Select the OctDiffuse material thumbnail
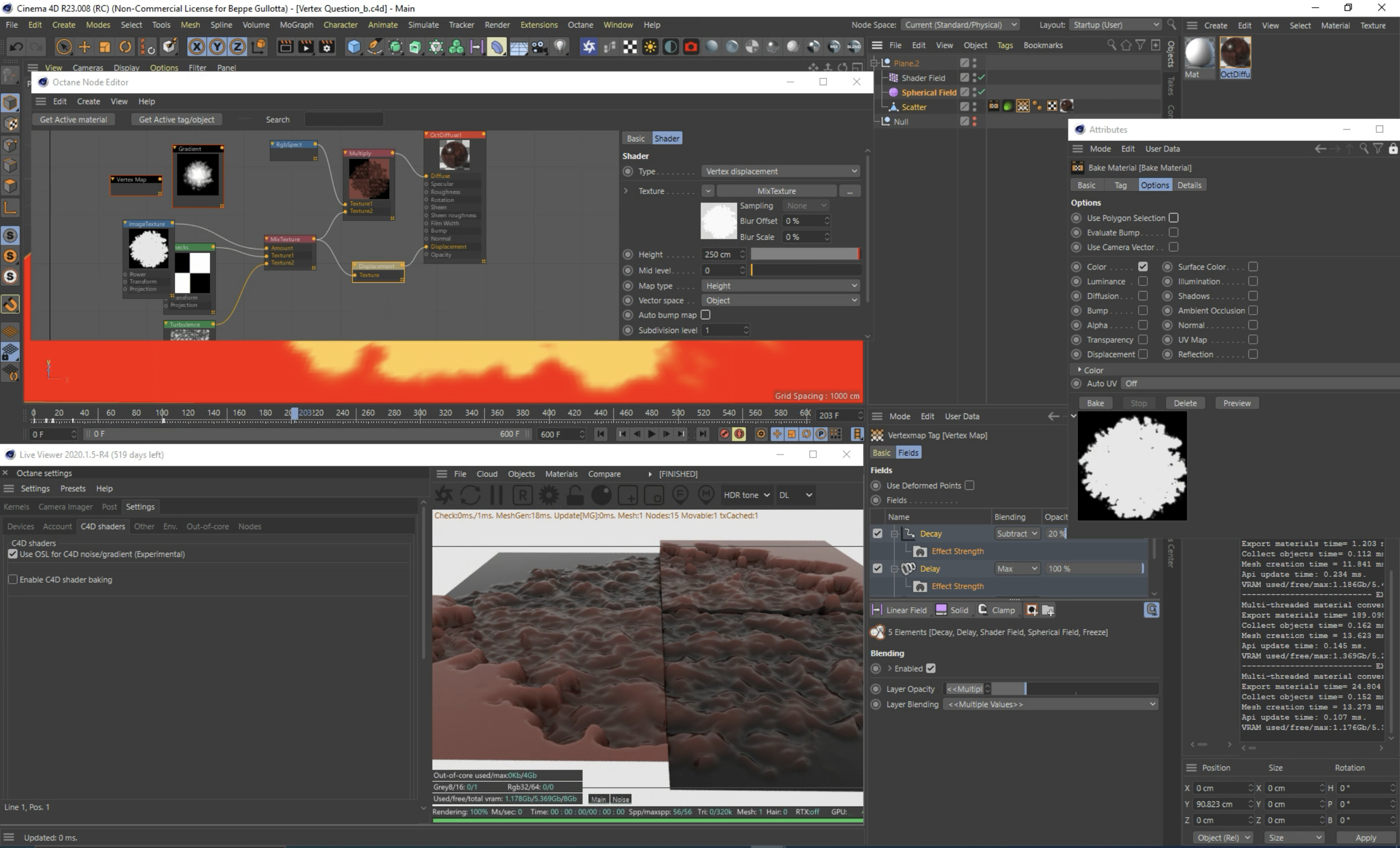Image resolution: width=1400 pixels, height=848 pixels. pyautogui.click(x=1234, y=53)
